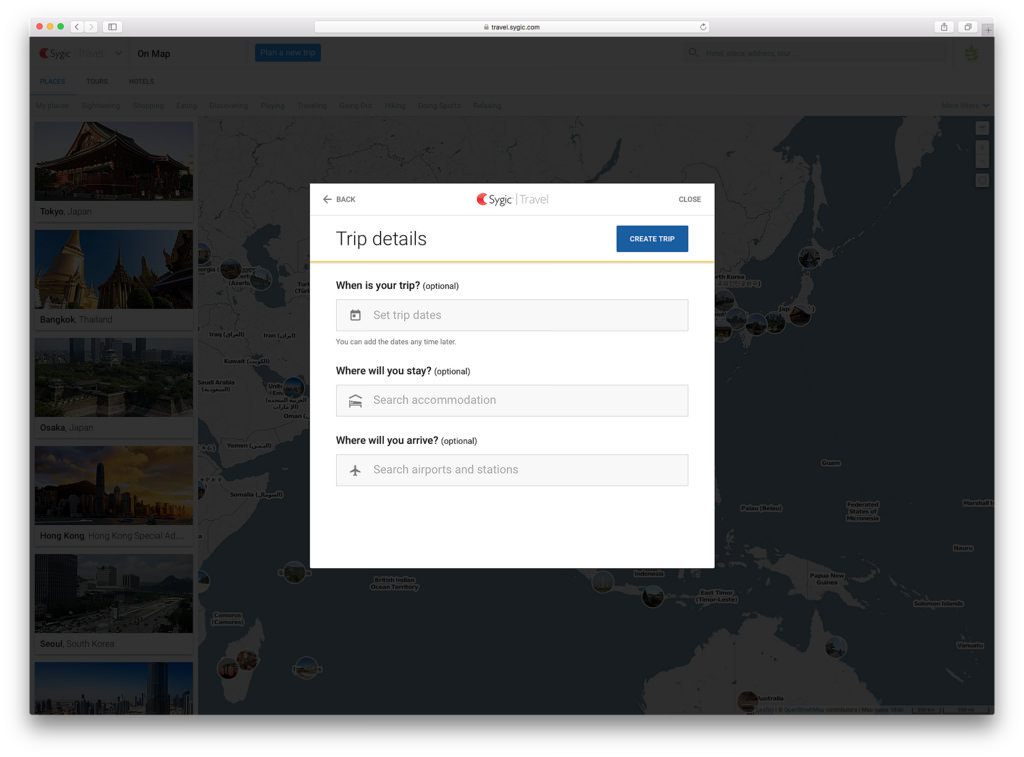The width and height of the screenshot is (1024, 757).
Task: Select the Discovering category filter
Action: tap(229, 106)
